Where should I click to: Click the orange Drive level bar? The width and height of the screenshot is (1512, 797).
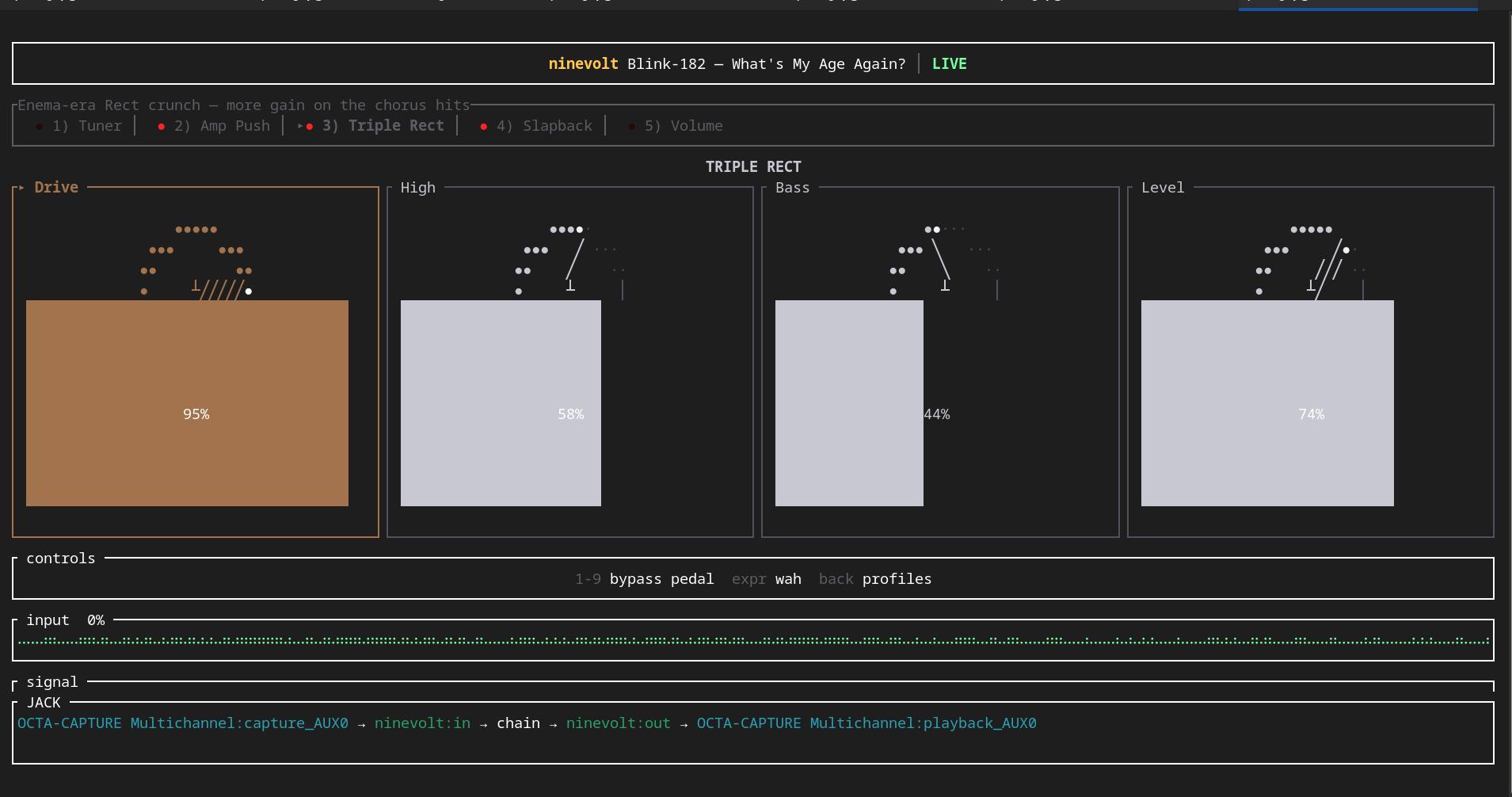(187, 402)
